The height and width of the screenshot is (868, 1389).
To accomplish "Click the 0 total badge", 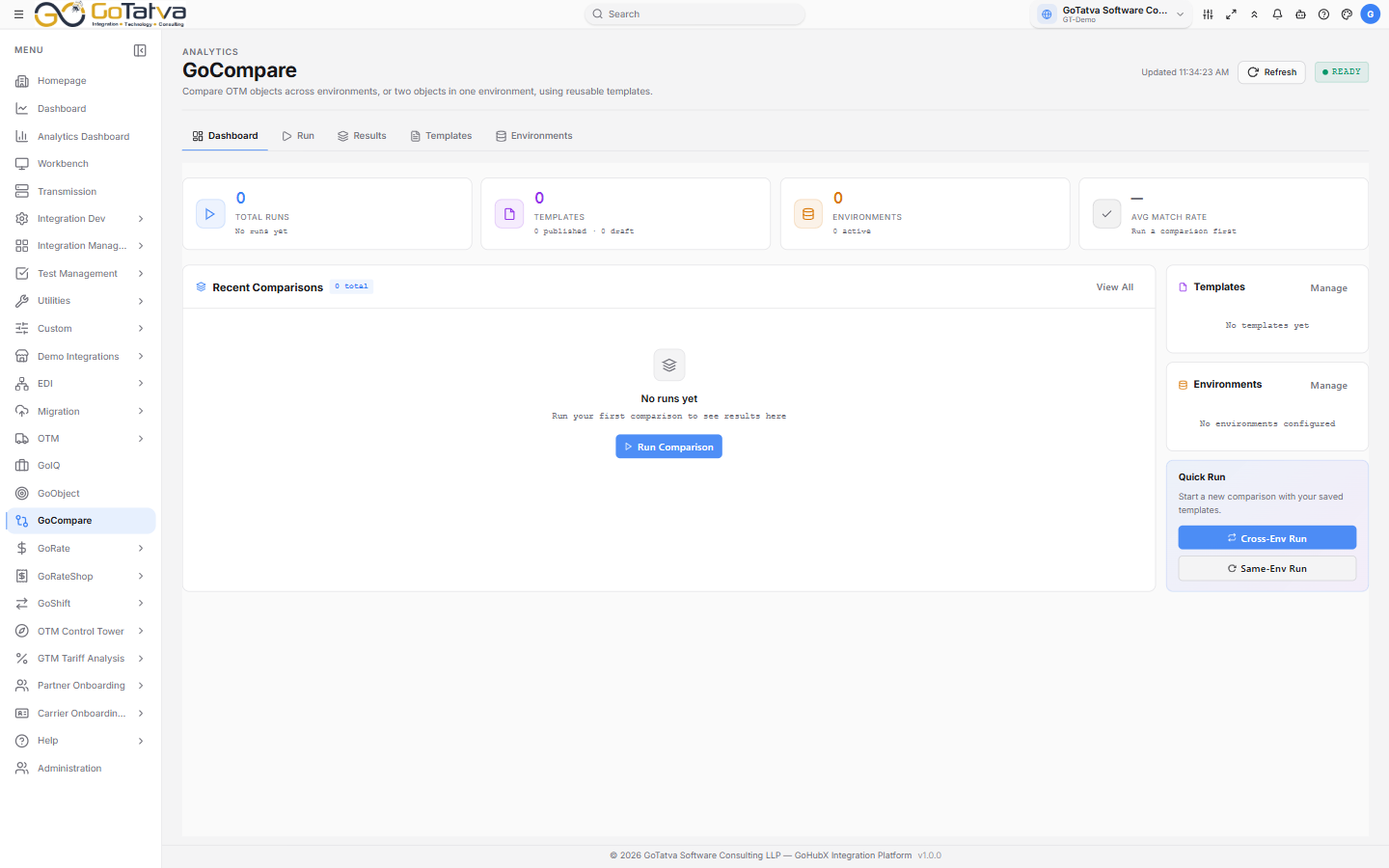I will [352, 286].
